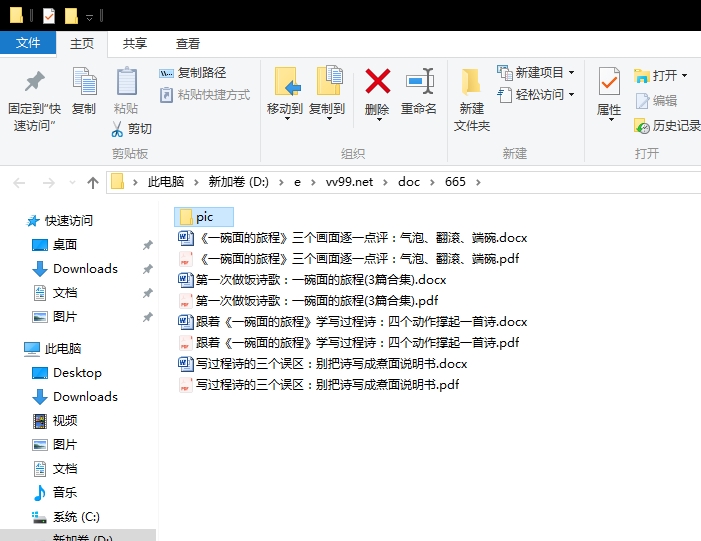This screenshot has height=541, width=701.
Task: Go forward with navigation arrow
Action: pos(48,182)
